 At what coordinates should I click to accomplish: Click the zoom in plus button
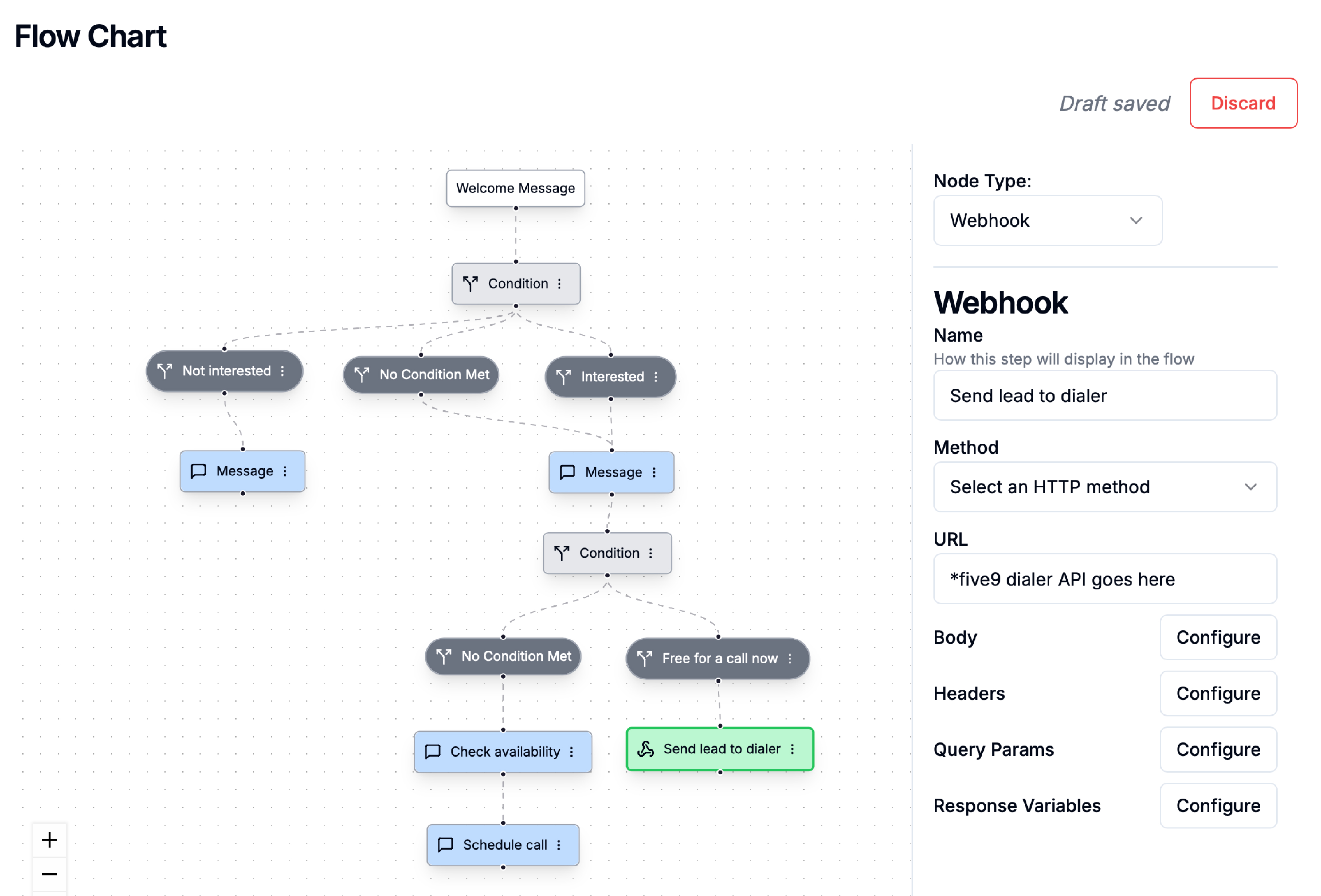click(49, 839)
